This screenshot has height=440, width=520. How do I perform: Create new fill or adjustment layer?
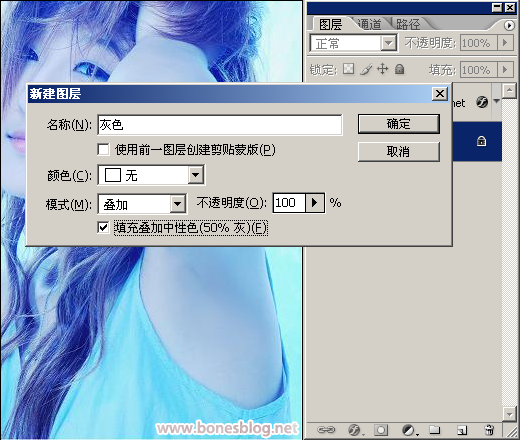pyautogui.click(x=409, y=430)
